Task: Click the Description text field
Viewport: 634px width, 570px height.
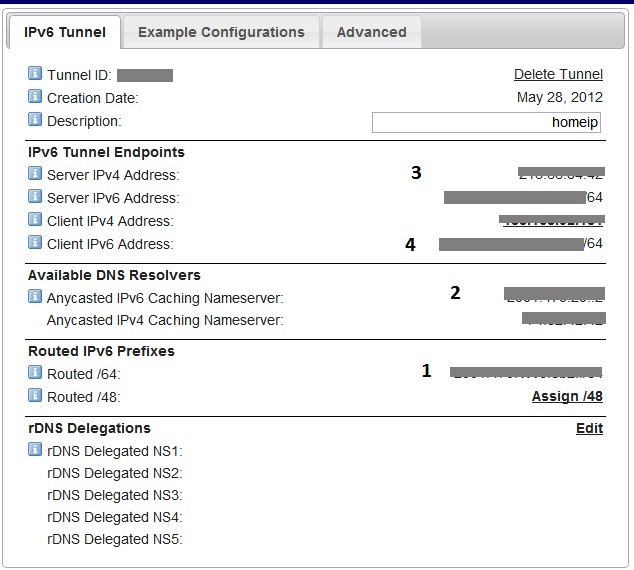Action: (x=488, y=122)
